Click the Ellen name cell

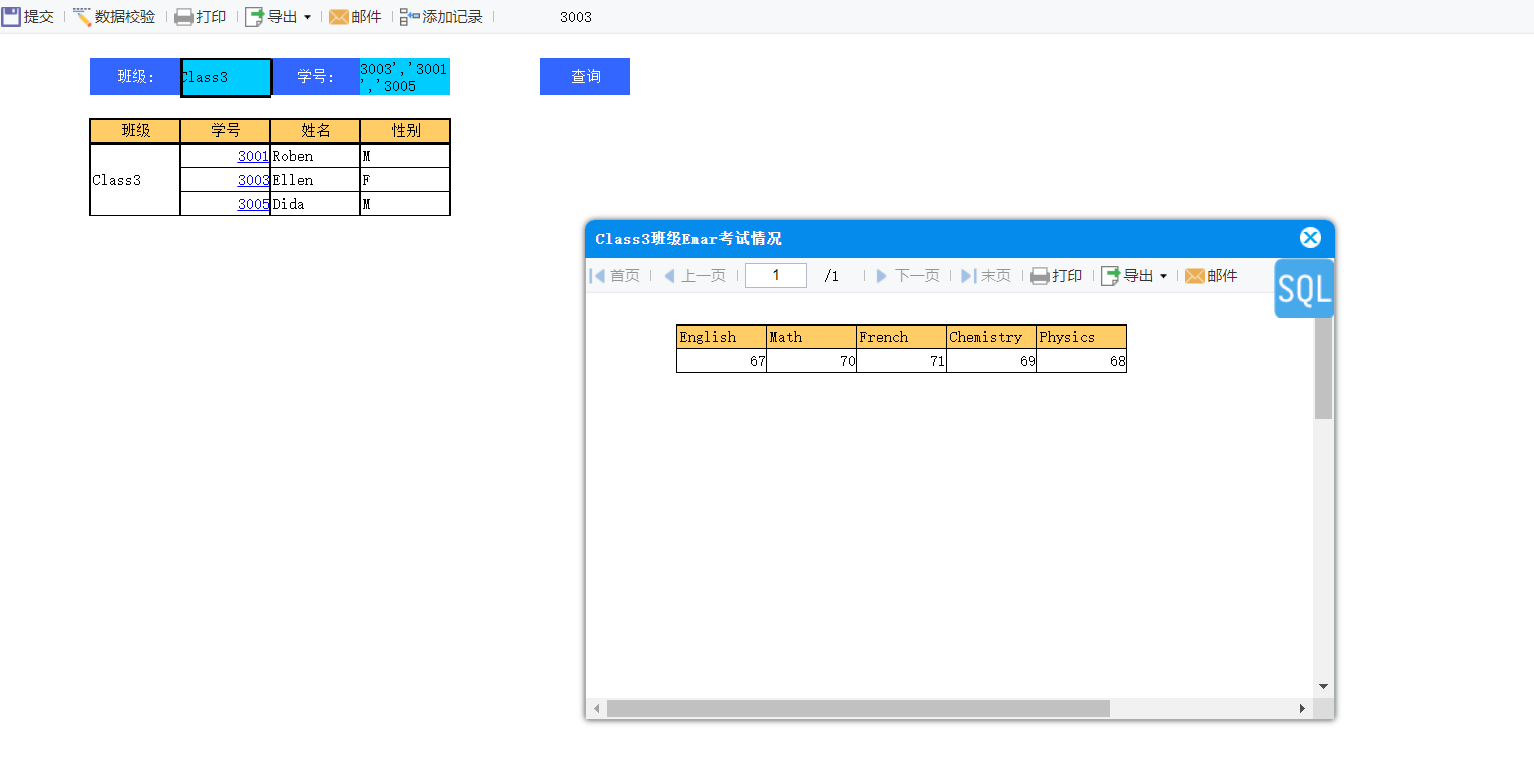point(315,180)
